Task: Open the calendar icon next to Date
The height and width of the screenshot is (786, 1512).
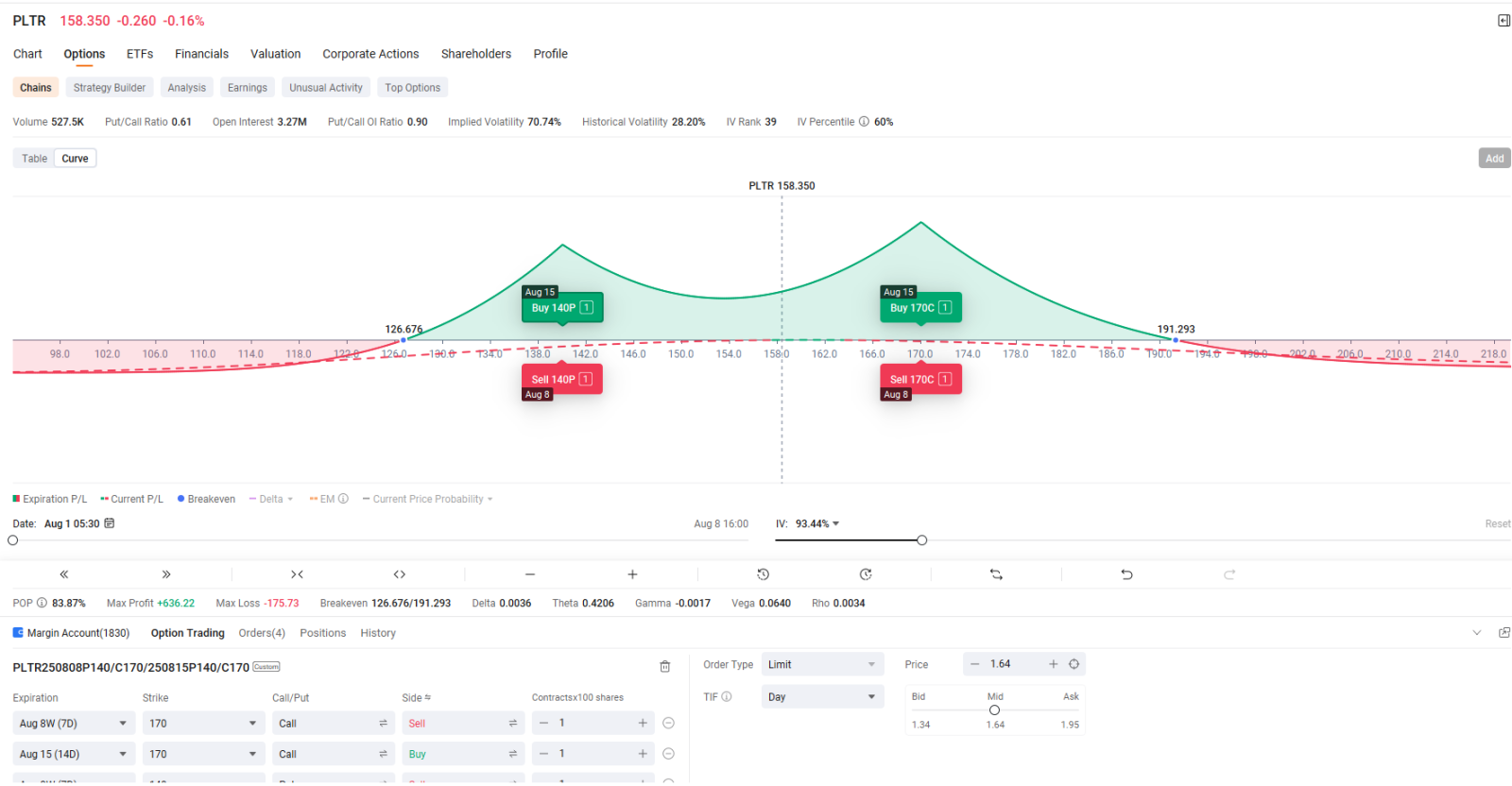Action: click(110, 523)
